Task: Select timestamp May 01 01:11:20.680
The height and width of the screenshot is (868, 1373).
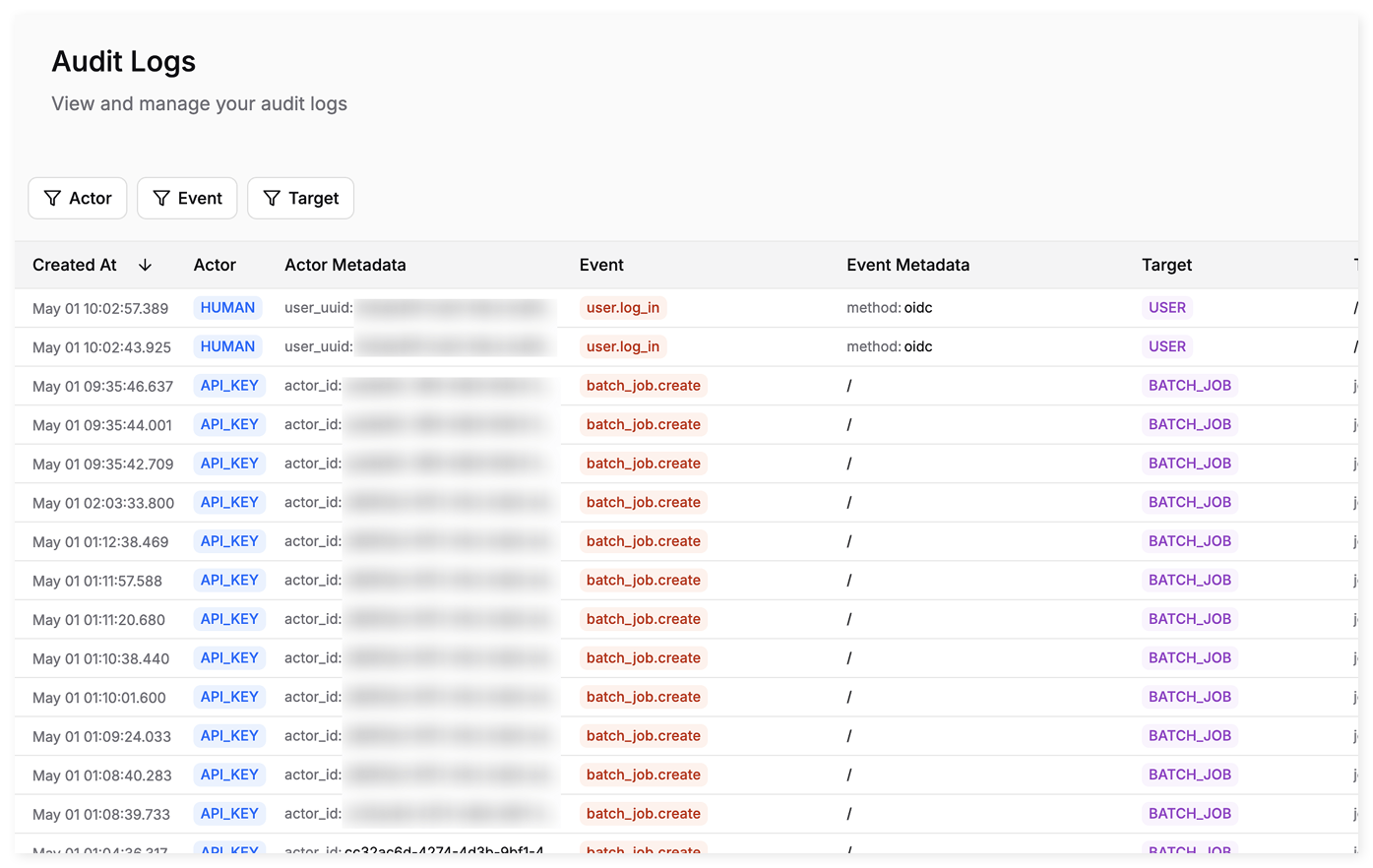Action: click(x=98, y=619)
